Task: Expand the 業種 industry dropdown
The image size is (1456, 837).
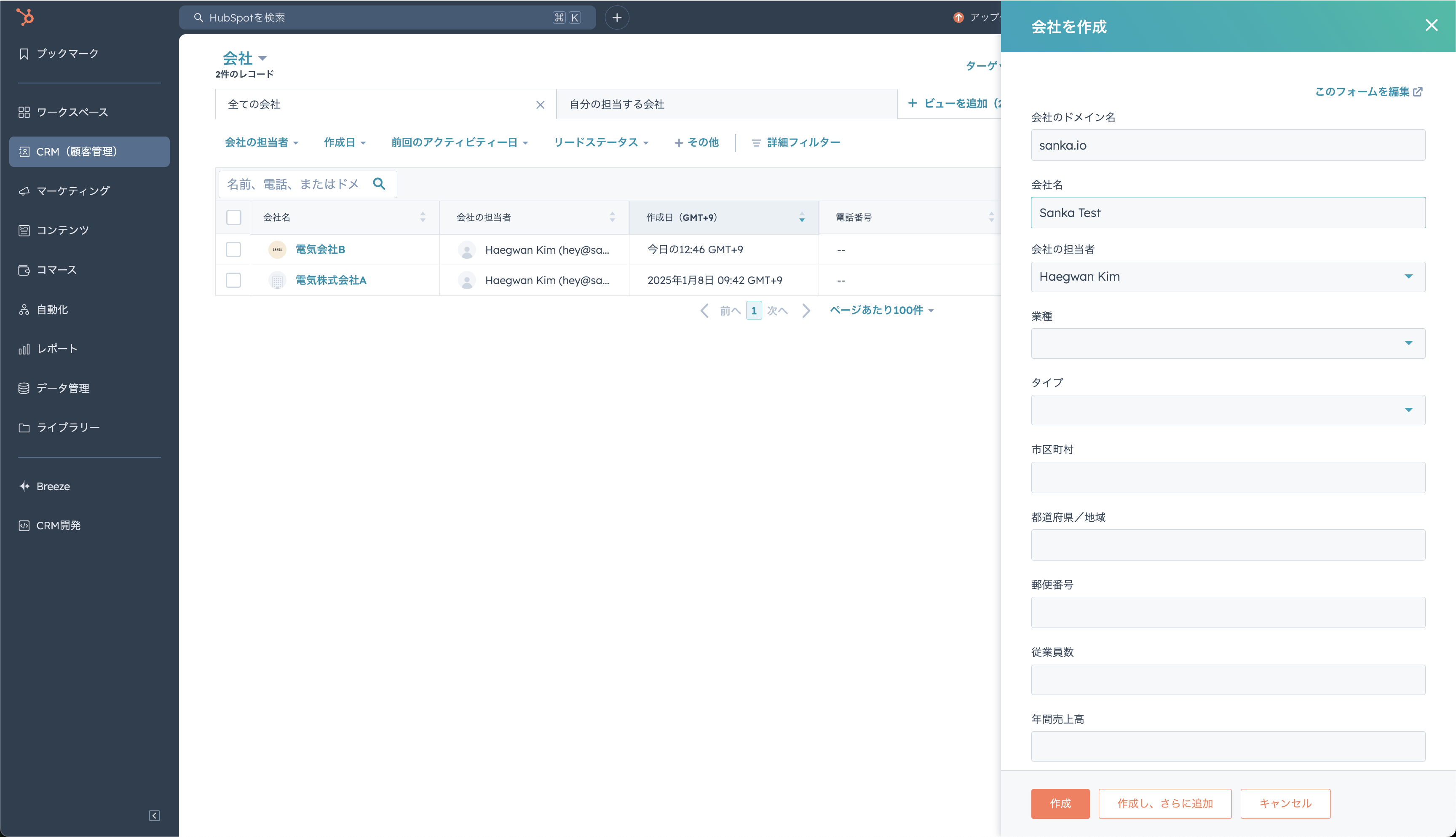Action: point(1228,343)
